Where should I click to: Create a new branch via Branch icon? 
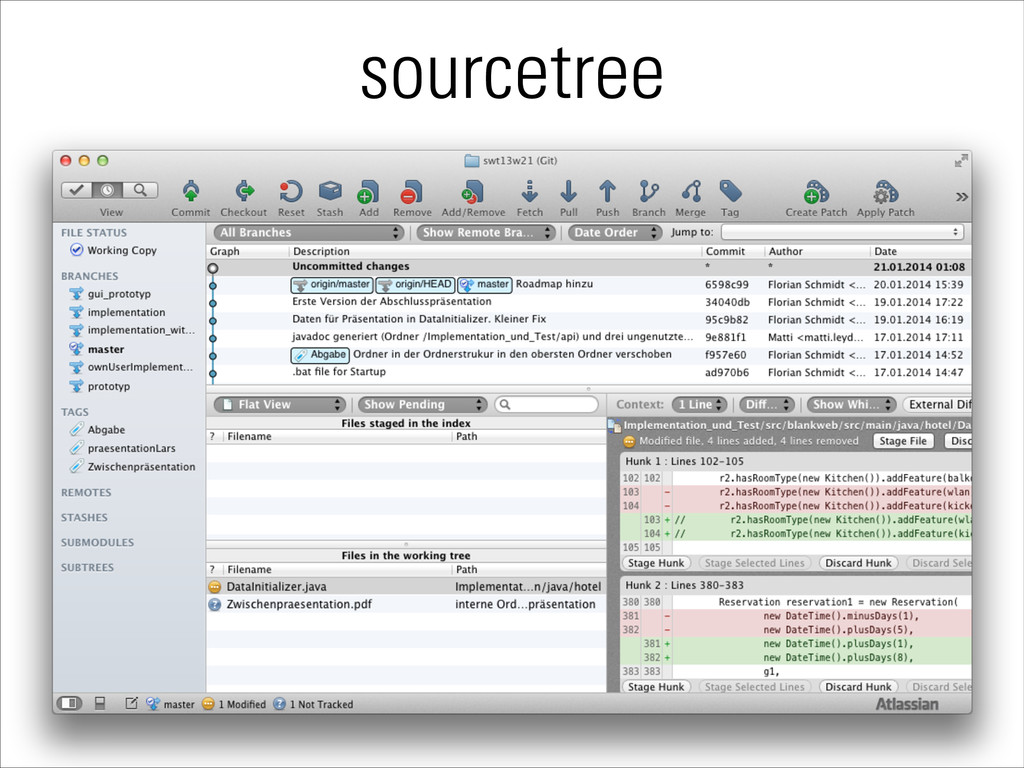click(648, 192)
